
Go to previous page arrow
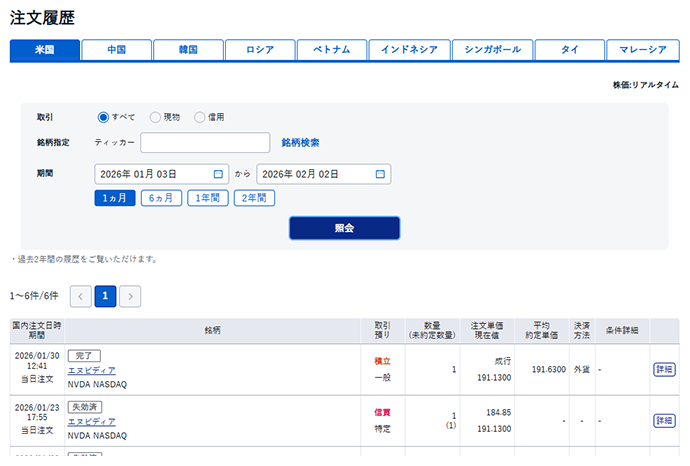pyautogui.click(x=81, y=296)
